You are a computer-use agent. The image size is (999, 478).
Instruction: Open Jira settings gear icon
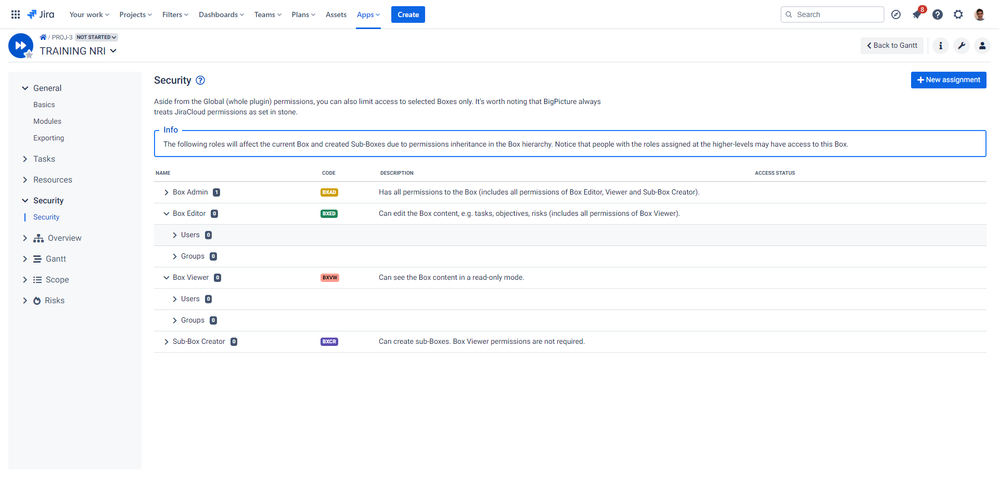click(x=958, y=14)
